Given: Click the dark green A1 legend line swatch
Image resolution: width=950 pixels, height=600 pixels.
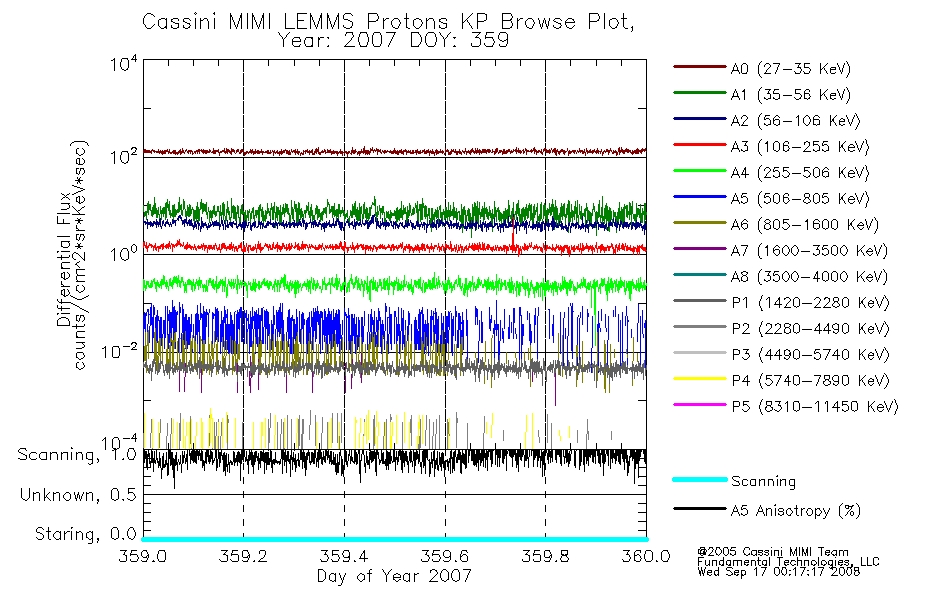Looking at the screenshot, I should click(x=700, y=93).
